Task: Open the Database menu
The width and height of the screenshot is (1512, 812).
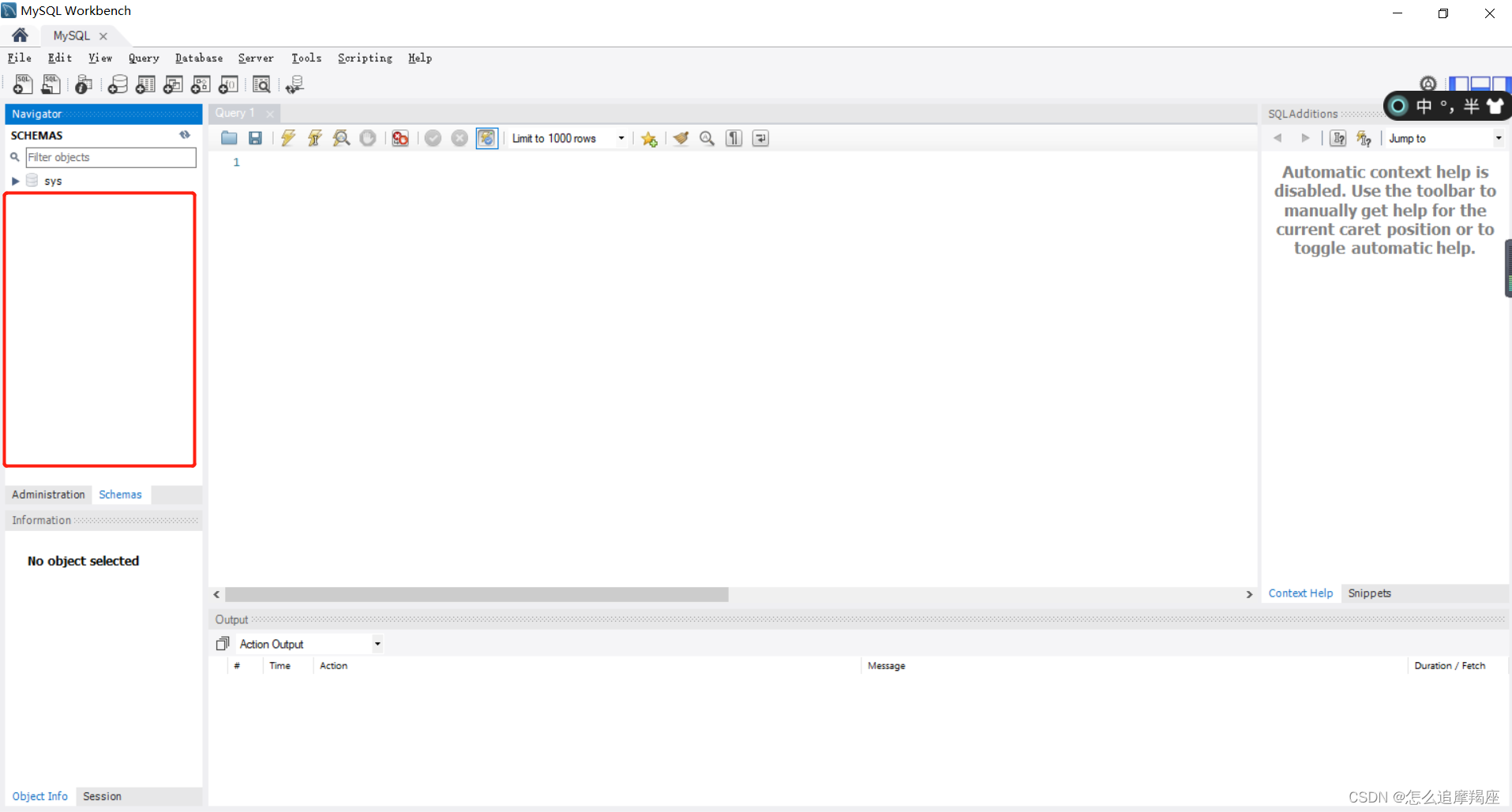Action: coord(199,58)
